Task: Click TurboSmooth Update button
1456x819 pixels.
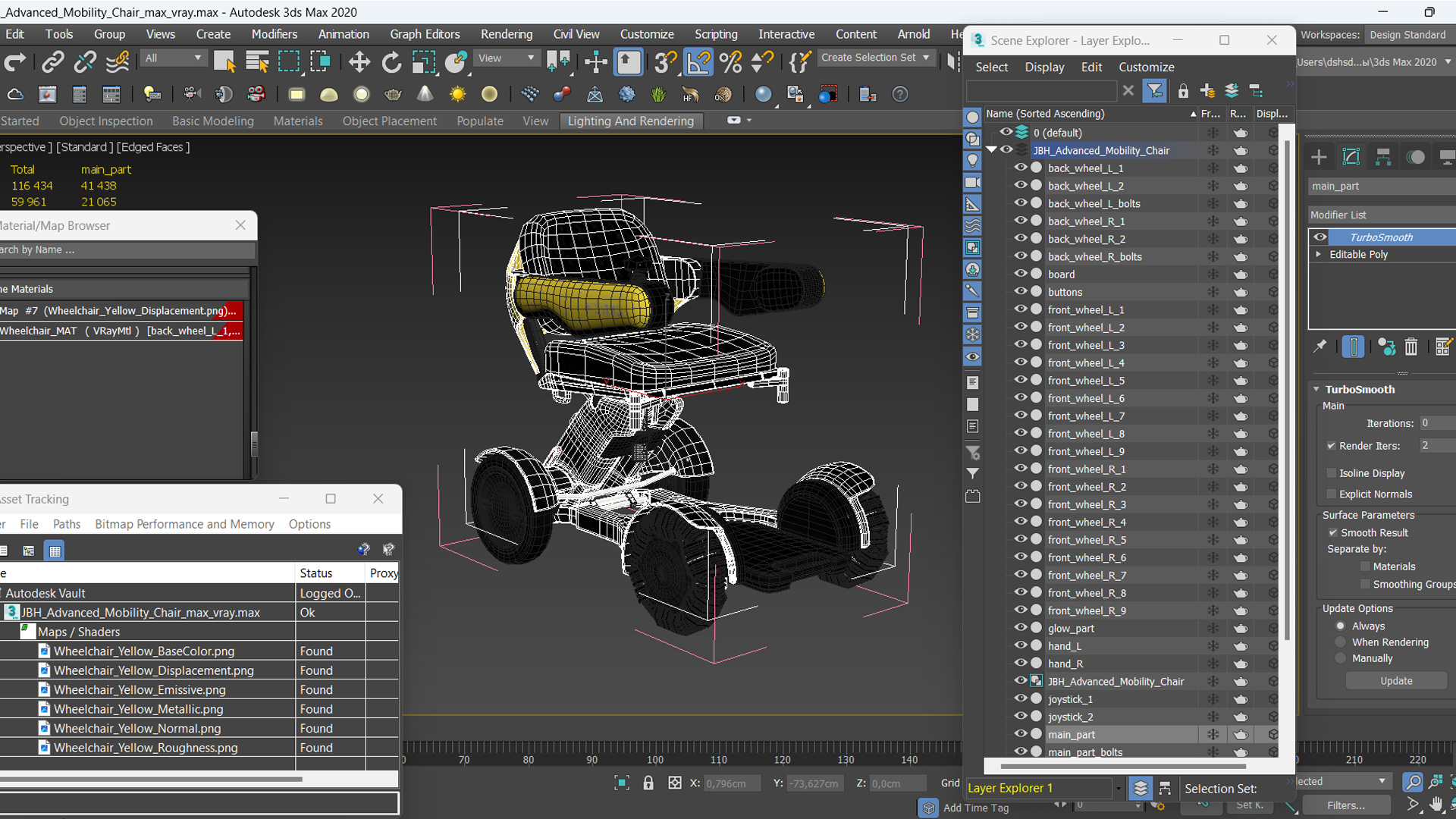Action: [x=1396, y=681]
